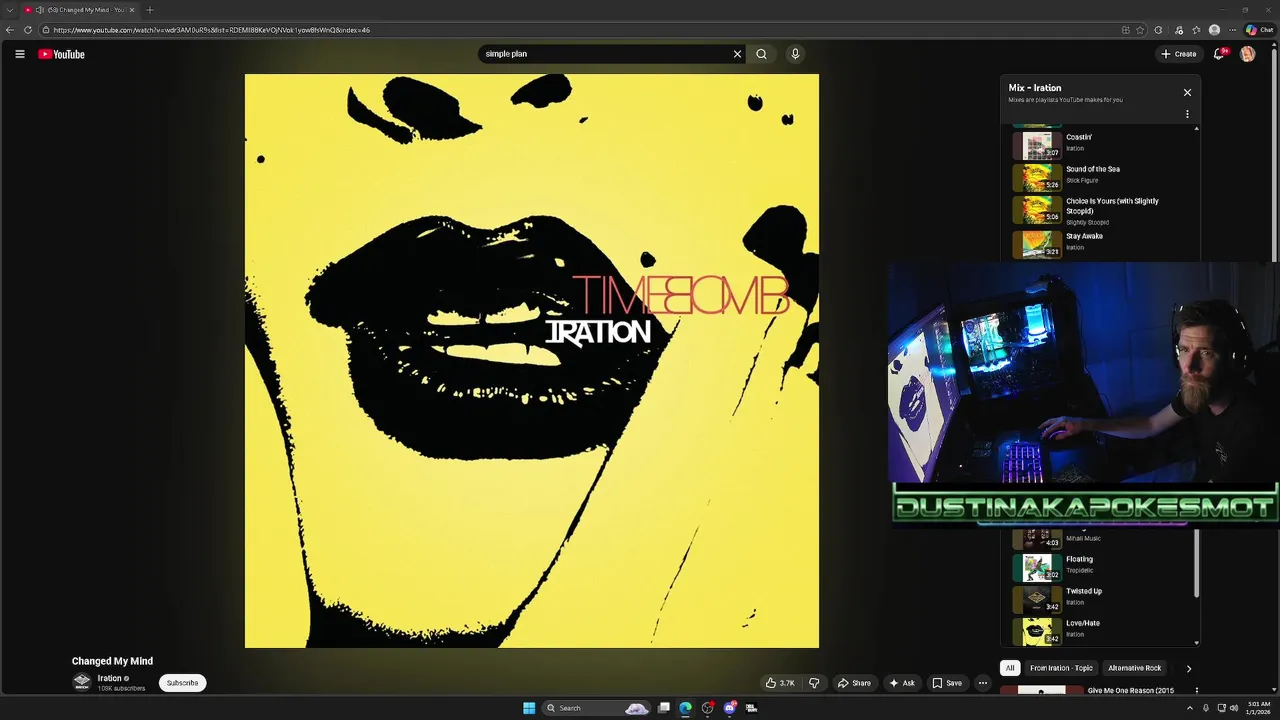Go to the YouTube home logo
This screenshot has width=1280, height=720.
pyautogui.click(x=61, y=54)
